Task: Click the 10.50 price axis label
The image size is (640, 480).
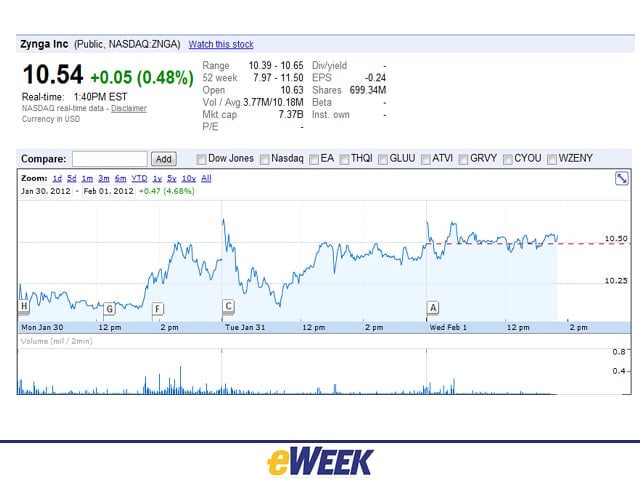Action: (616, 239)
